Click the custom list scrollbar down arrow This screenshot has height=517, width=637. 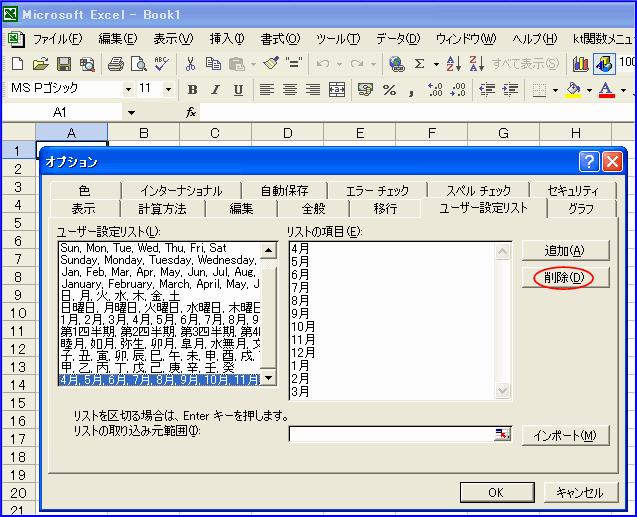click(269, 378)
